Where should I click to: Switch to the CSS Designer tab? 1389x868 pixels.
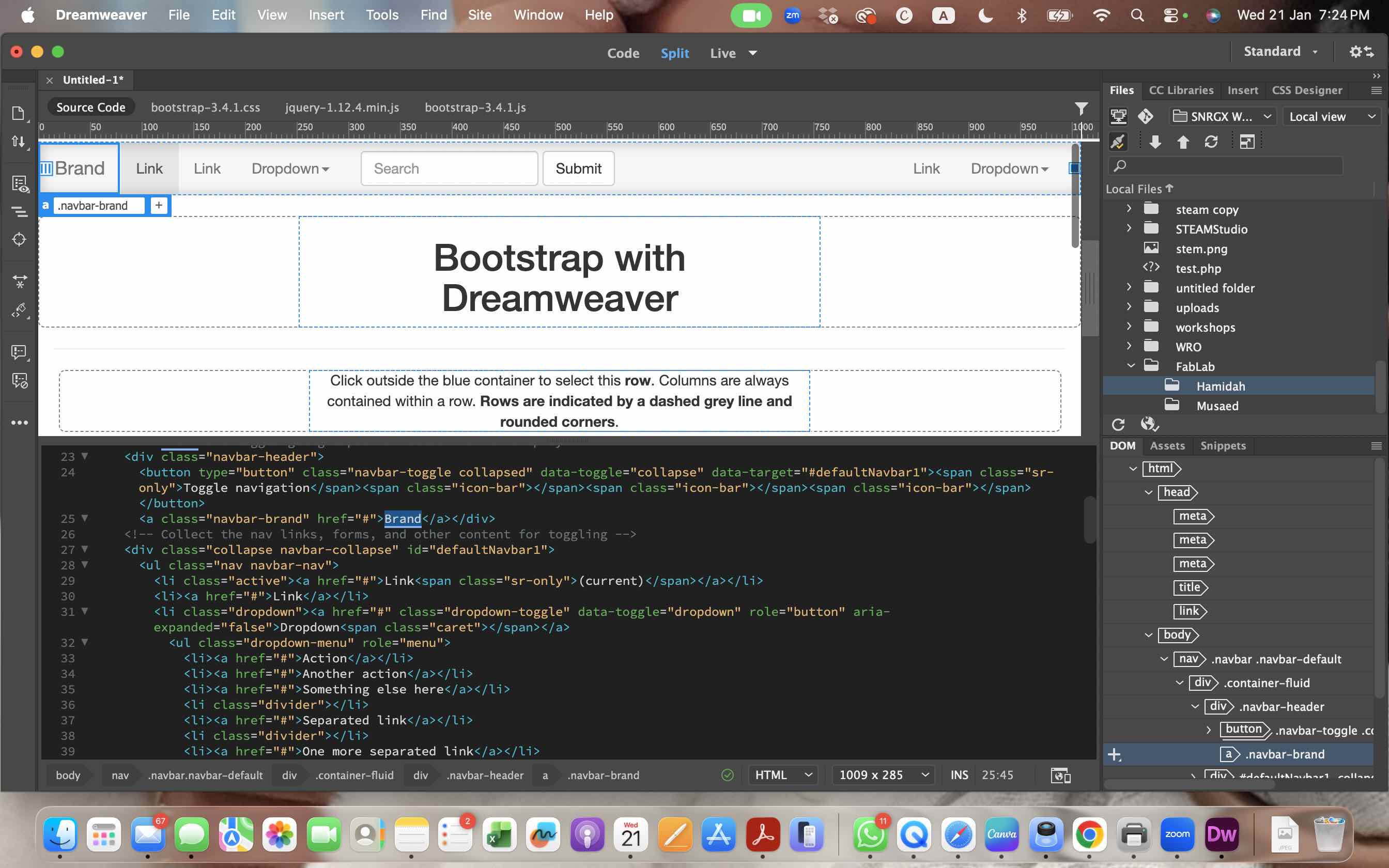tap(1306, 90)
